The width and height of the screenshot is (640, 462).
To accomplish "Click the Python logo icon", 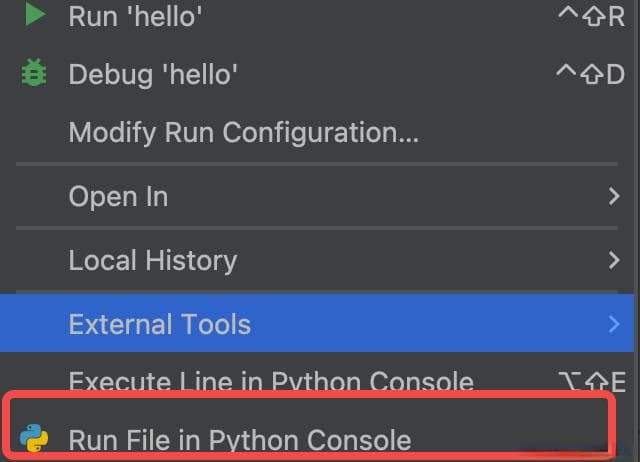I will (x=34, y=438).
